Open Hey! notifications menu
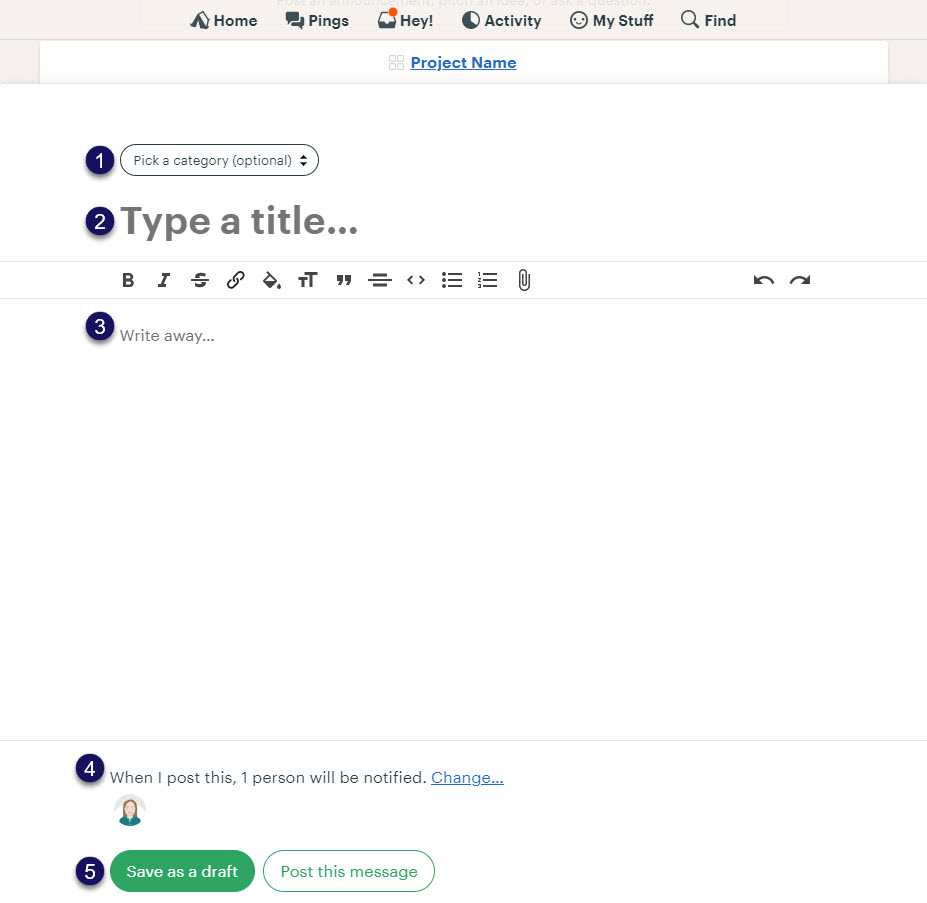 click(406, 20)
